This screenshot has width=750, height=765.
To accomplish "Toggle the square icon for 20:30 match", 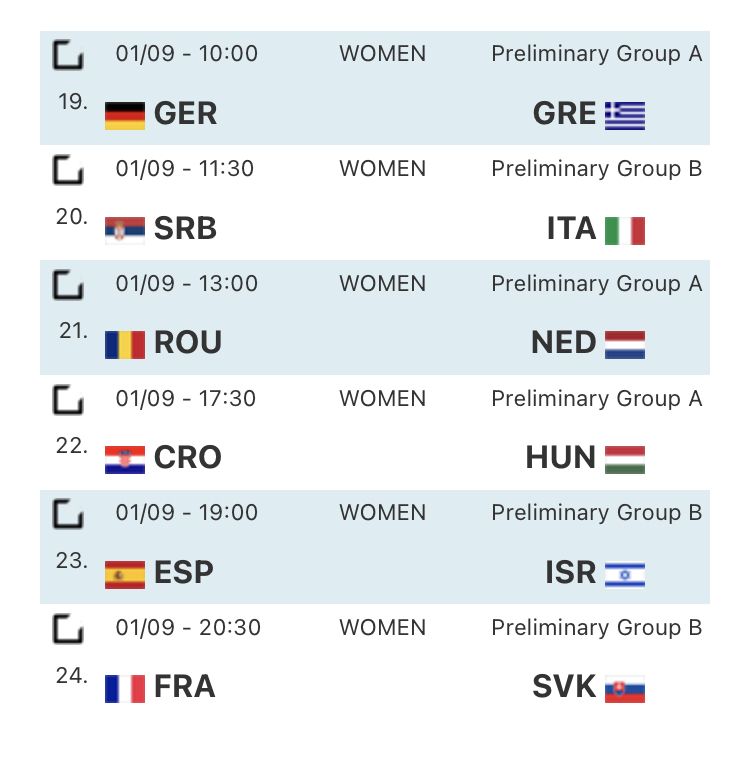I will tap(68, 629).
